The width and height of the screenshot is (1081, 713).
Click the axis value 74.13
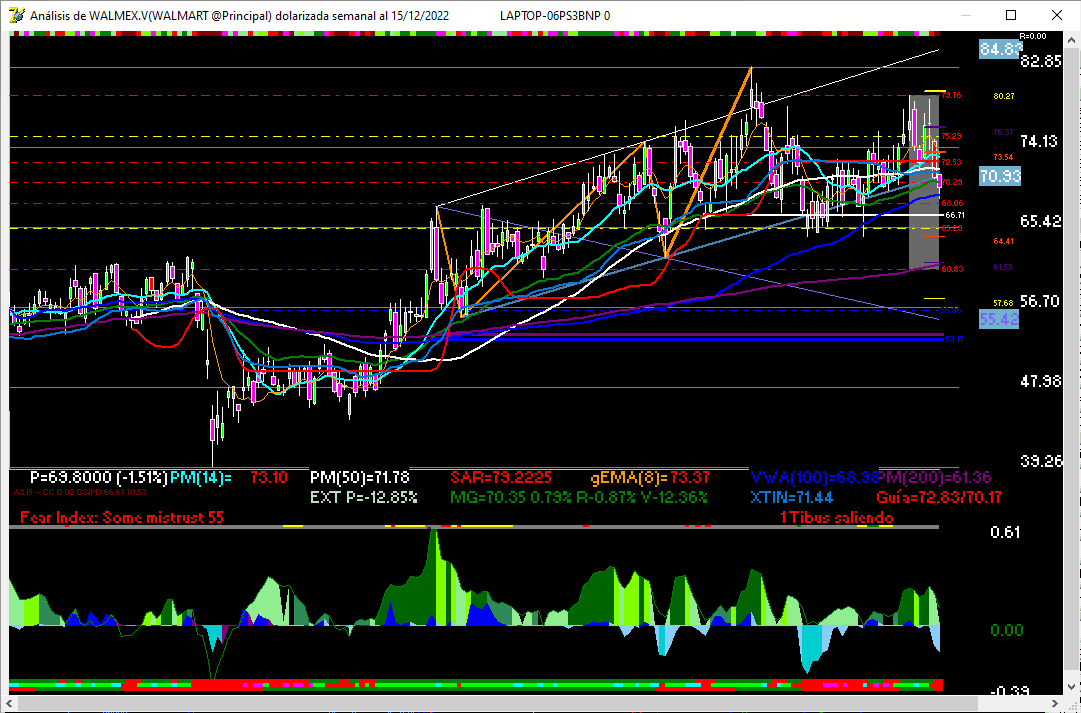[1041, 141]
